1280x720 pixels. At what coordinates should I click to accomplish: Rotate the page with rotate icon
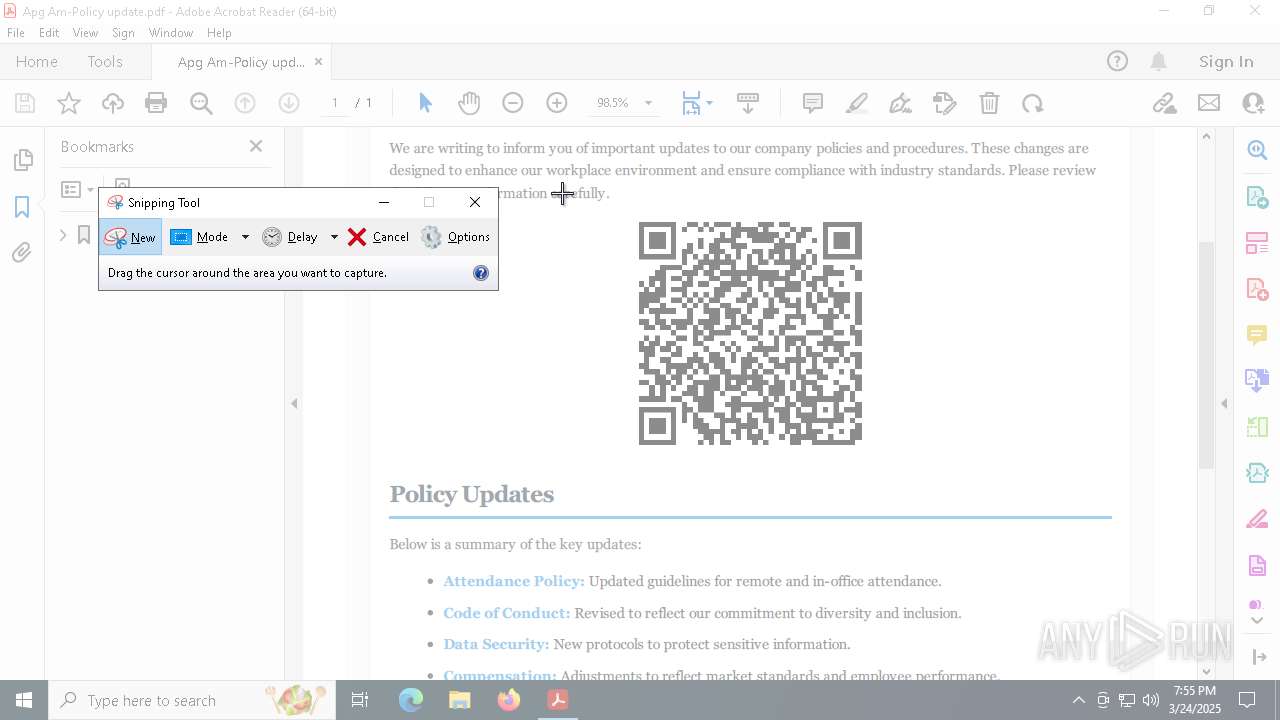(x=1033, y=103)
